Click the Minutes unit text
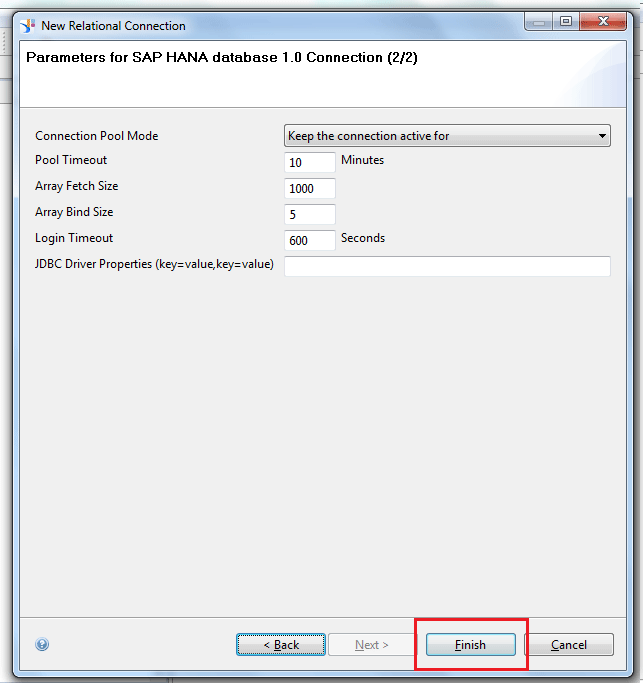The image size is (643, 683). coord(362,160)
